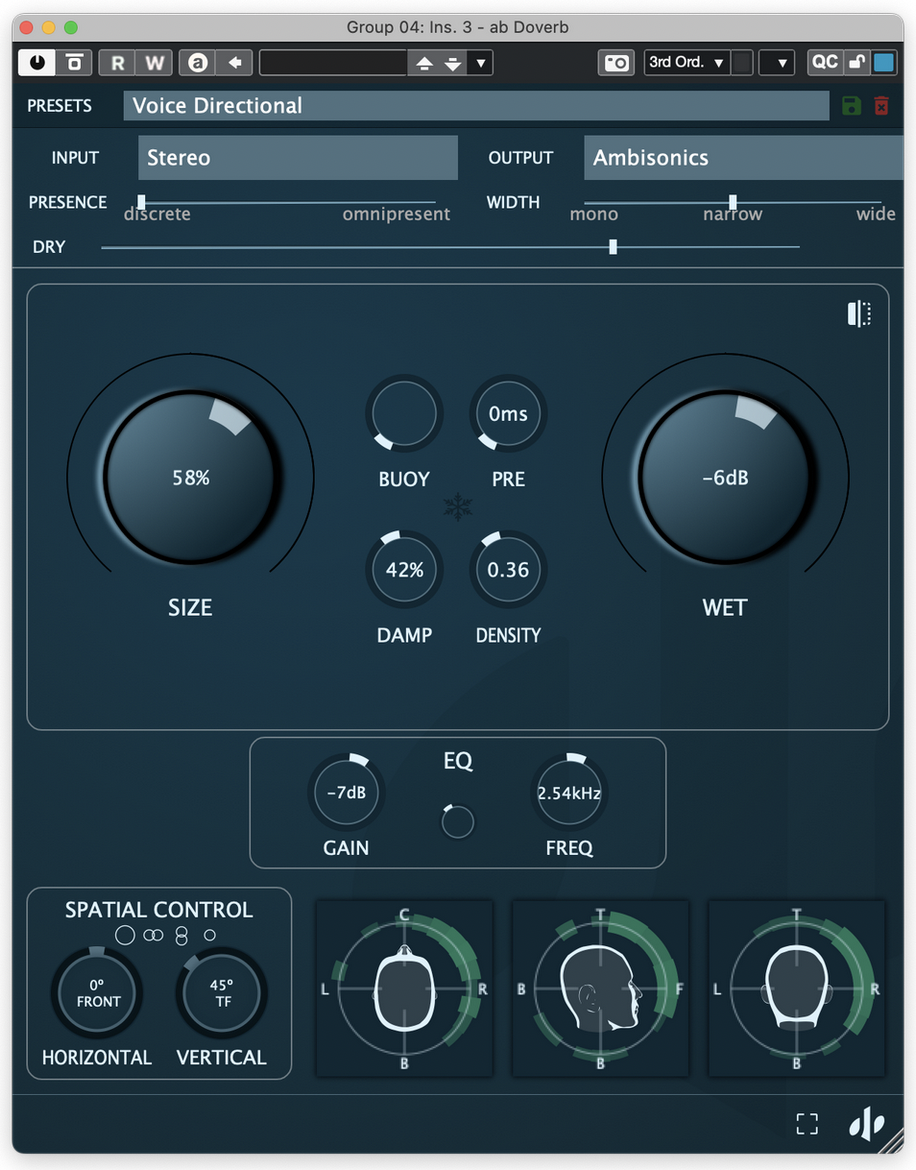The height and width of the screenshot is (1170, 916).
Task: Click the empty preset name field in toolbar
Action: (333, 63)
